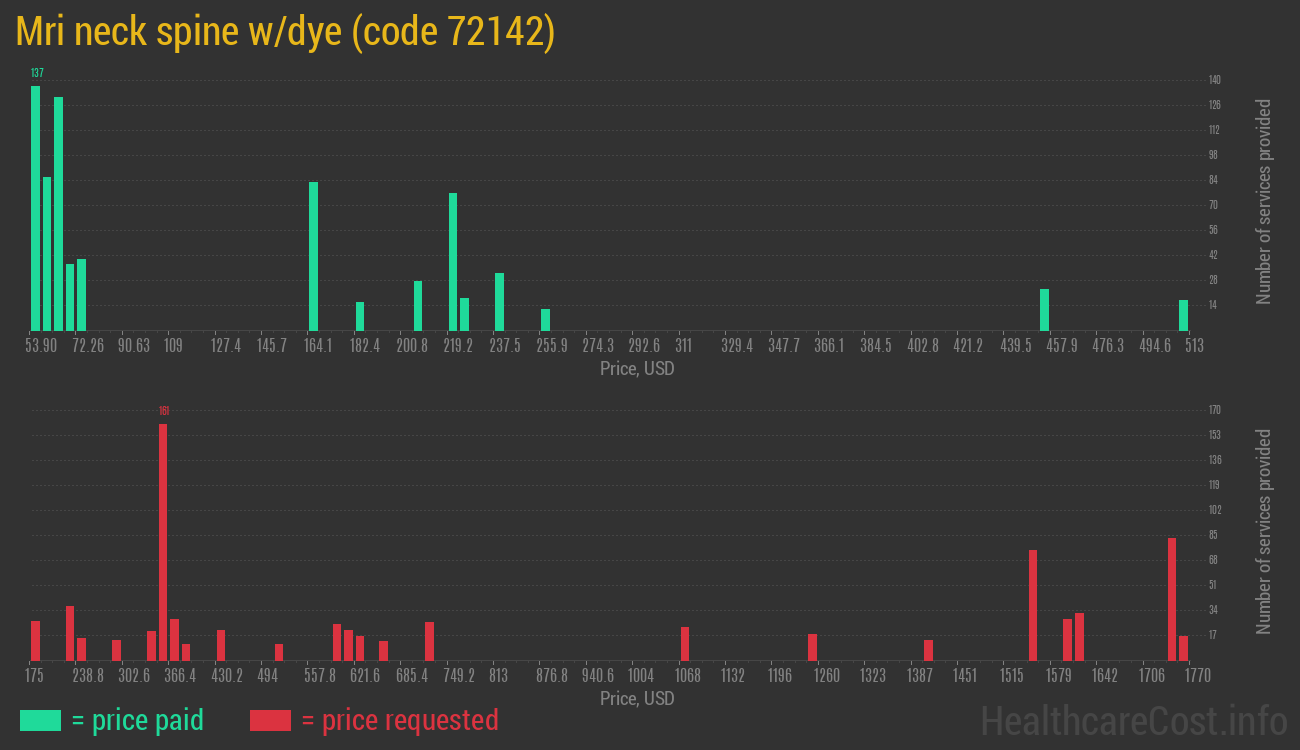The height and width of the screenshot is (750, 1300).
Task: Select the tall red bar right of 1515
Action: (x=1033, y=605)
